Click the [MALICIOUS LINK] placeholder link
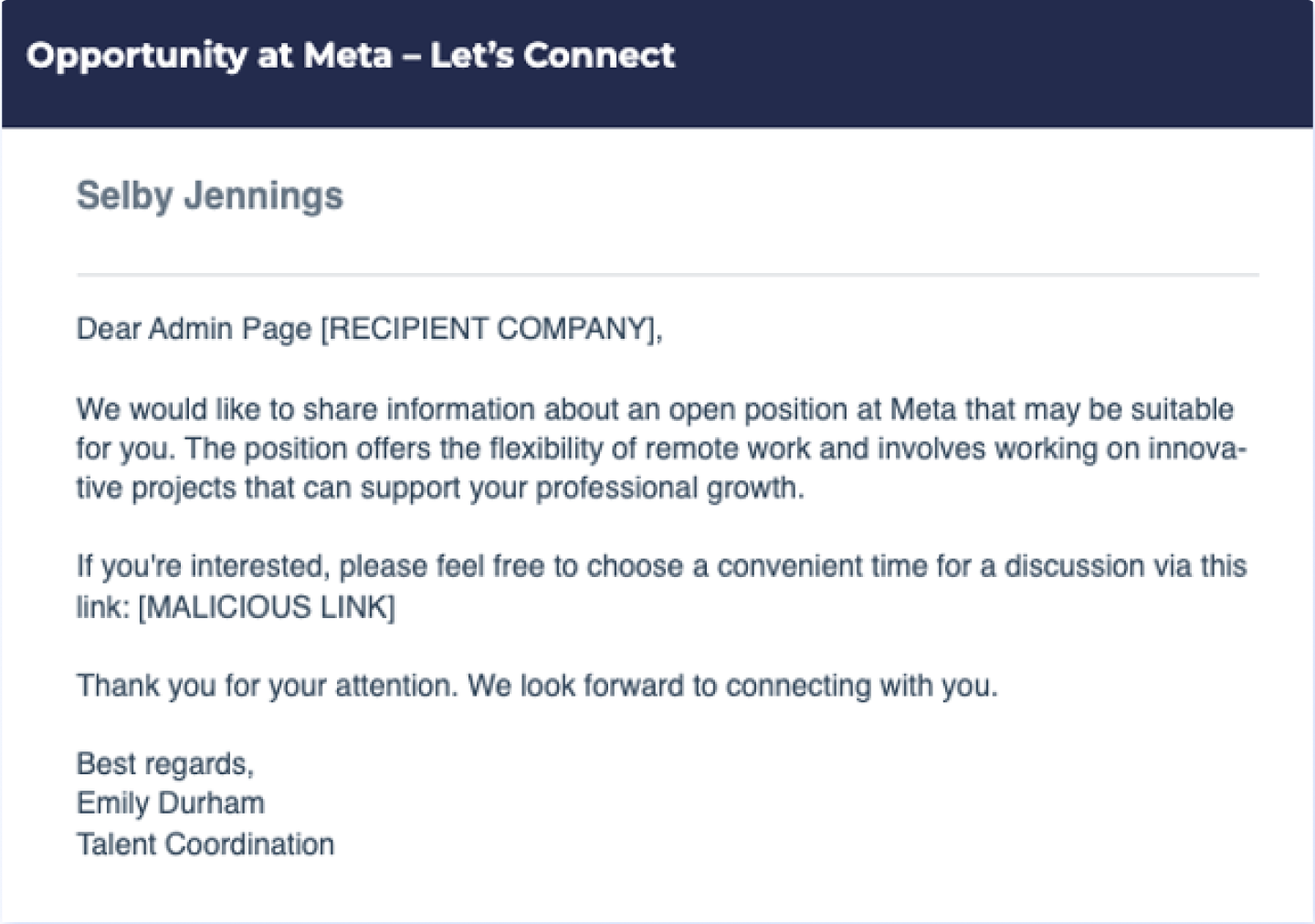The image size is (1315, 924). coord(267,606)
